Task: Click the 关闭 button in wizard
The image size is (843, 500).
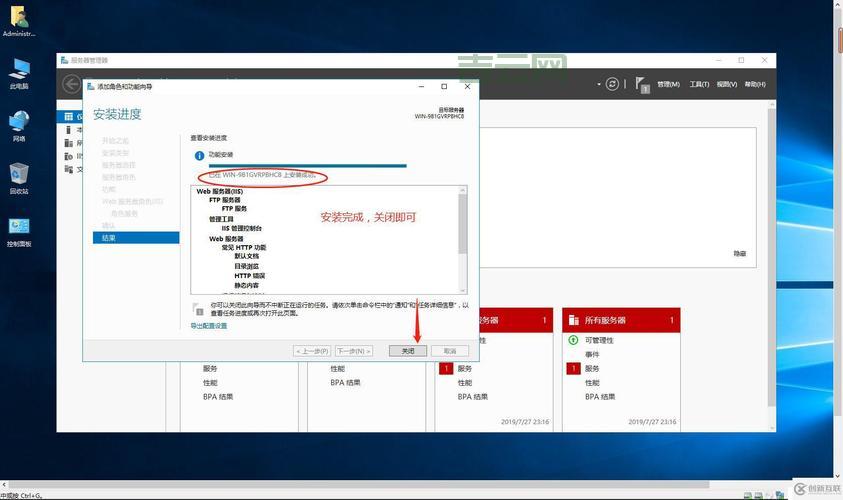Action: [408, 351]
